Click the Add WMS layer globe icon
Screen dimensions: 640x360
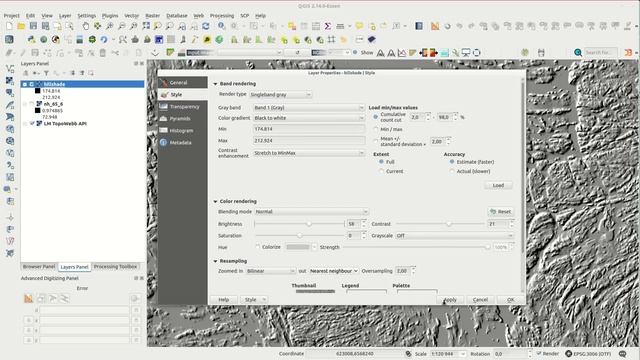click(10, 129)
